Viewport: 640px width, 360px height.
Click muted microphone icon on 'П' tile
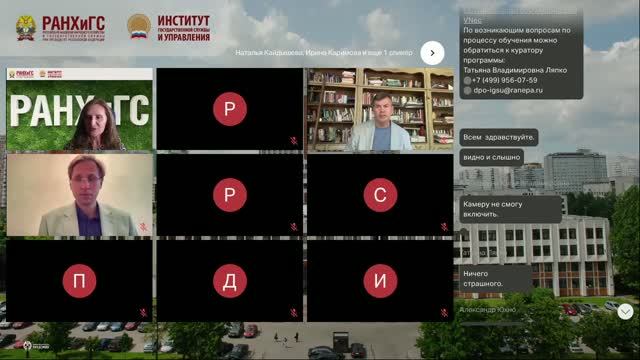pyautogui.click(x=143, y=313)
